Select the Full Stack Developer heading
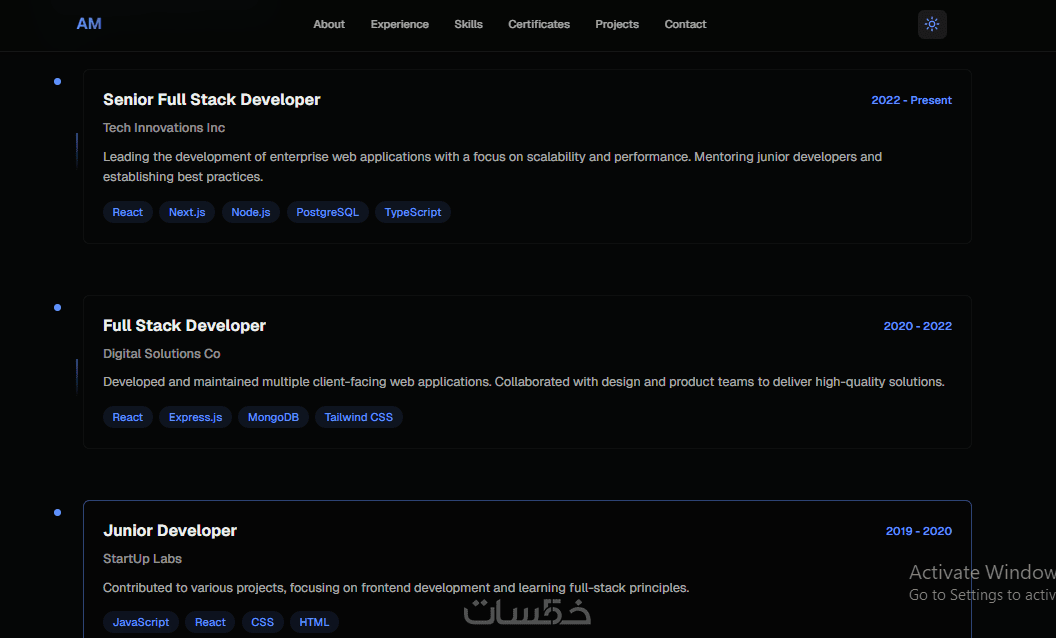This screenshot has width=1056, height=638. [x=185, y=325]
